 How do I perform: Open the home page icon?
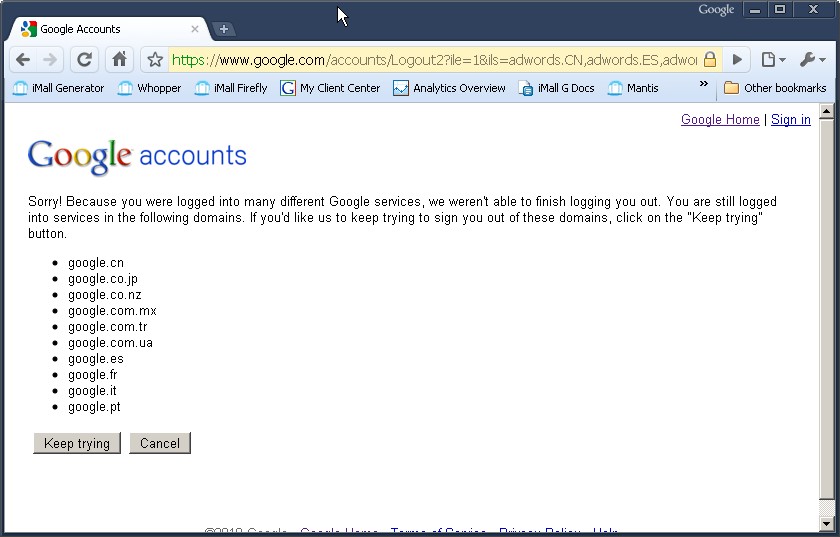pyautogui.click(x=119, y=59)
